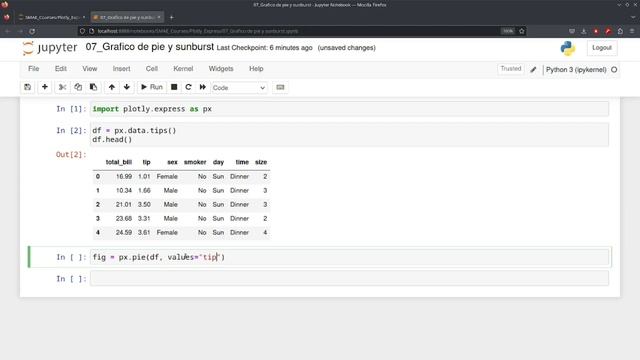640x360 pixels.
Task: Open the Widgets menu
Action: tap(221, 69)
